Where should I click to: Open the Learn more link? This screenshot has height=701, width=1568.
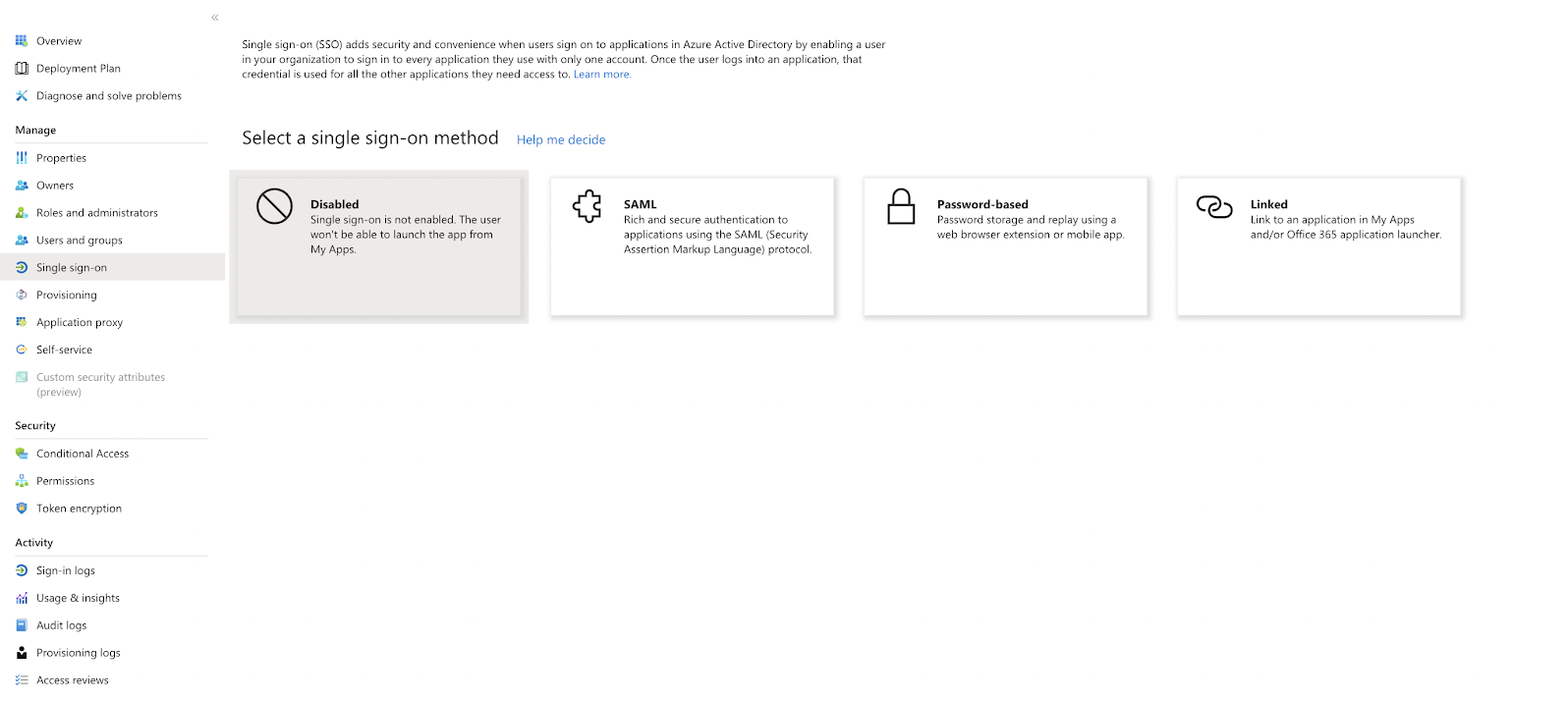pyautogui.click(x=602, y=75)
